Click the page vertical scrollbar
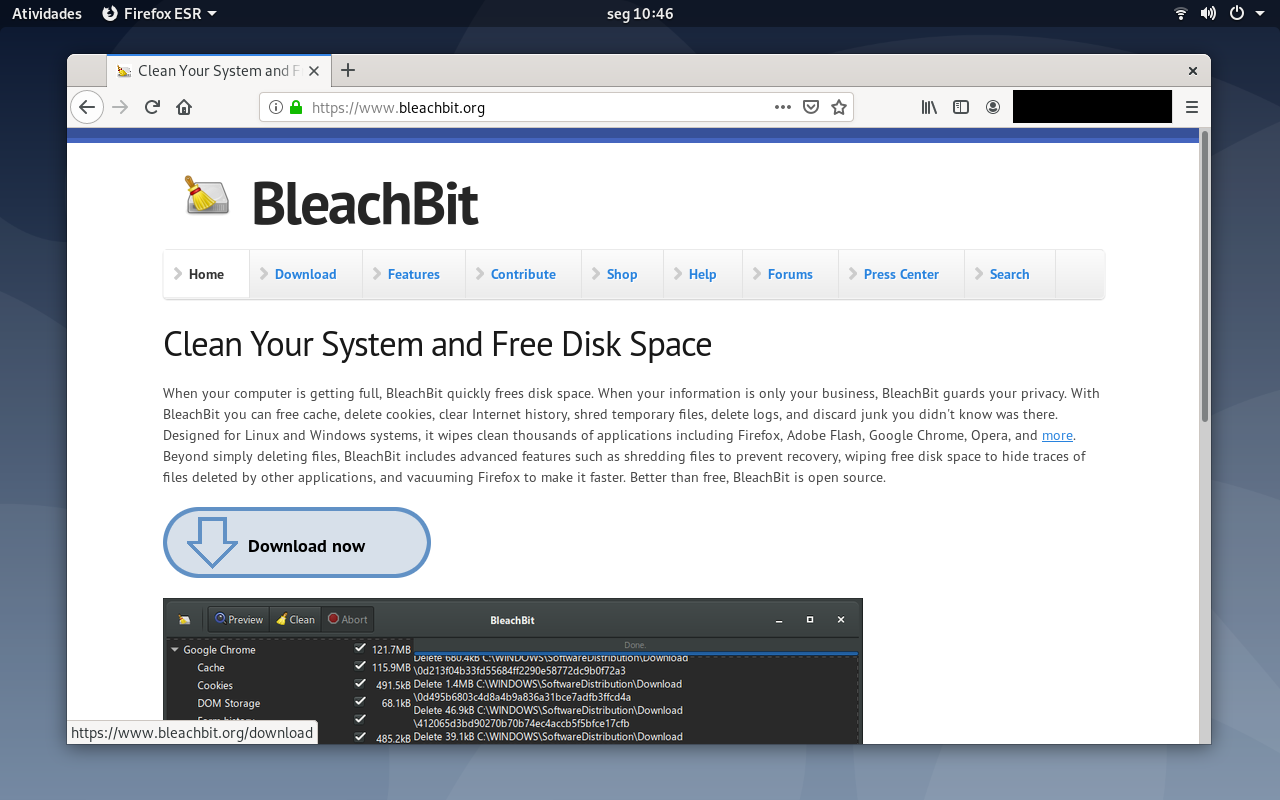The width and height of the screenshot is (1280, 800). [x=1204, y=275]
